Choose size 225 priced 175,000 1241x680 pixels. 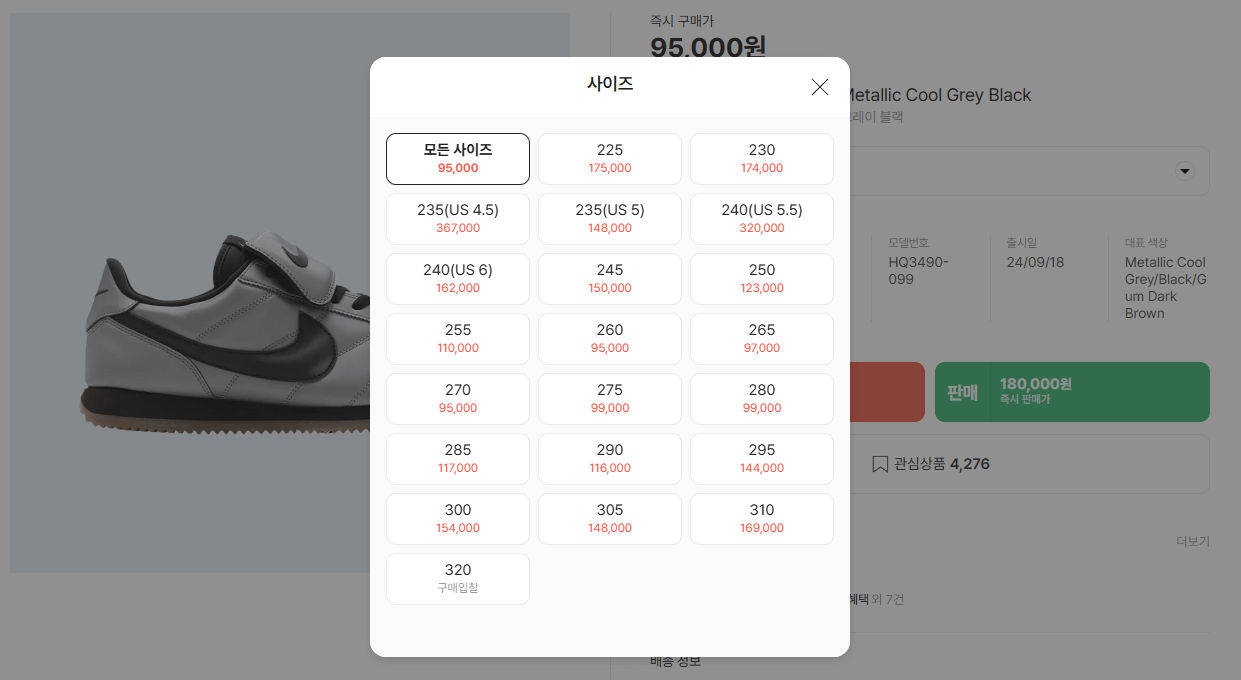click(x=610, y=159)
